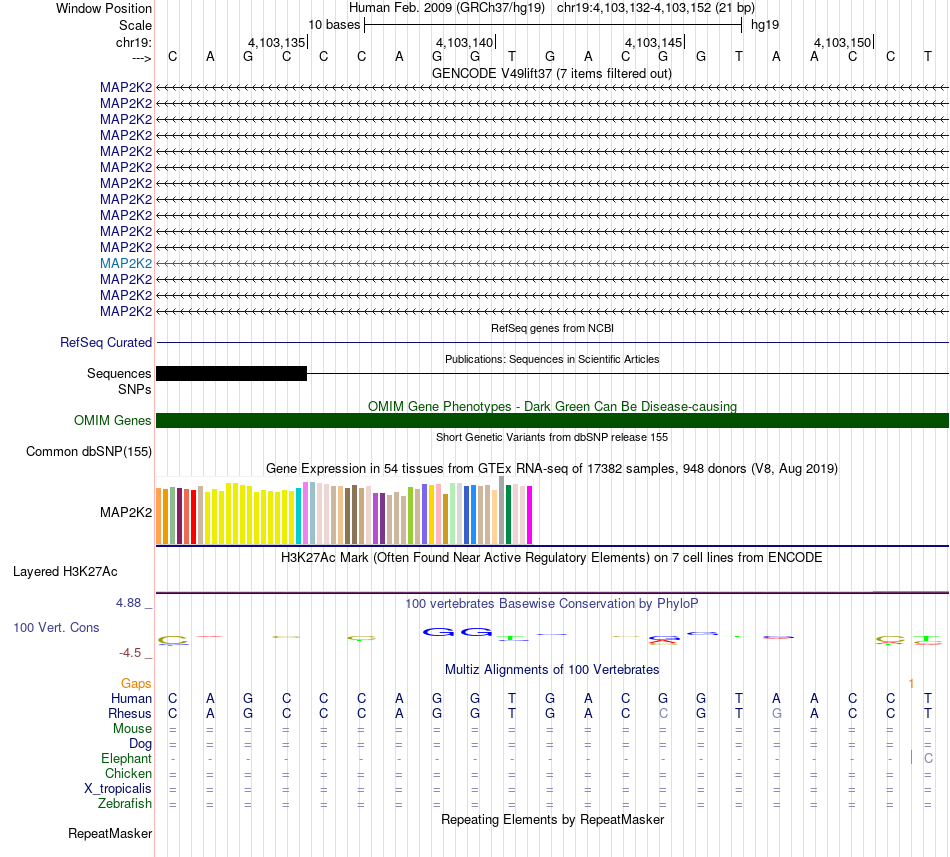Click the RefSeq genes from NCBI title

tap(552, 328)
